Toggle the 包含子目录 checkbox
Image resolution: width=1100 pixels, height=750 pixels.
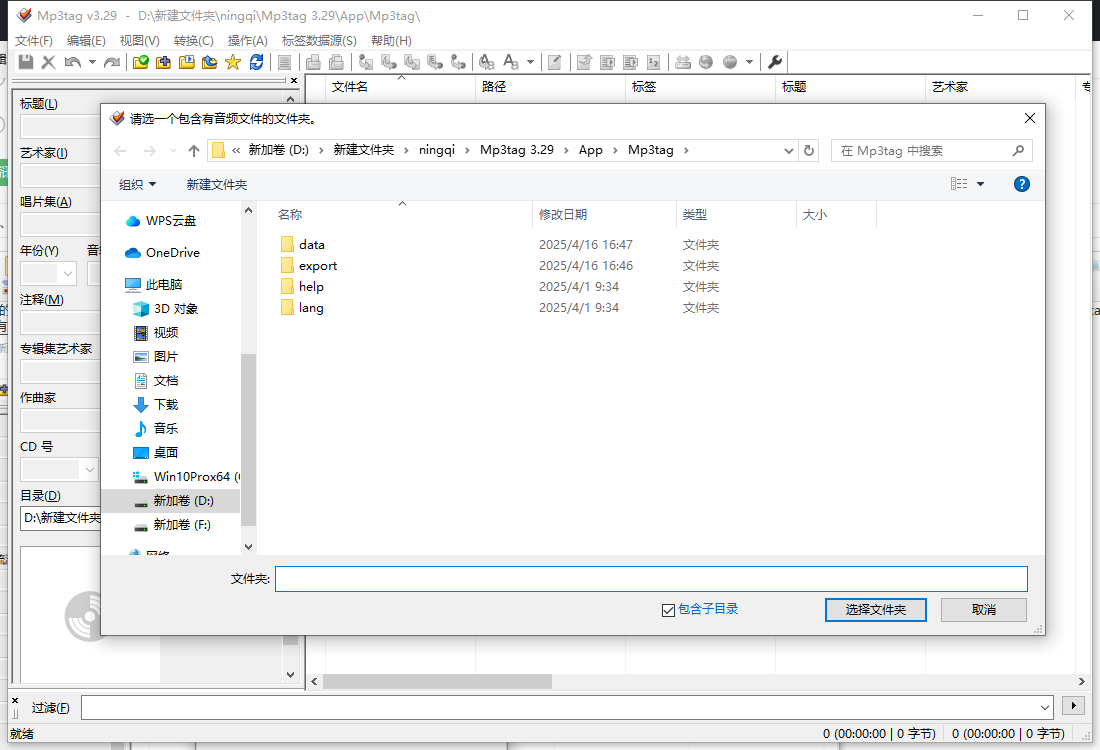[x=668, y=610]
